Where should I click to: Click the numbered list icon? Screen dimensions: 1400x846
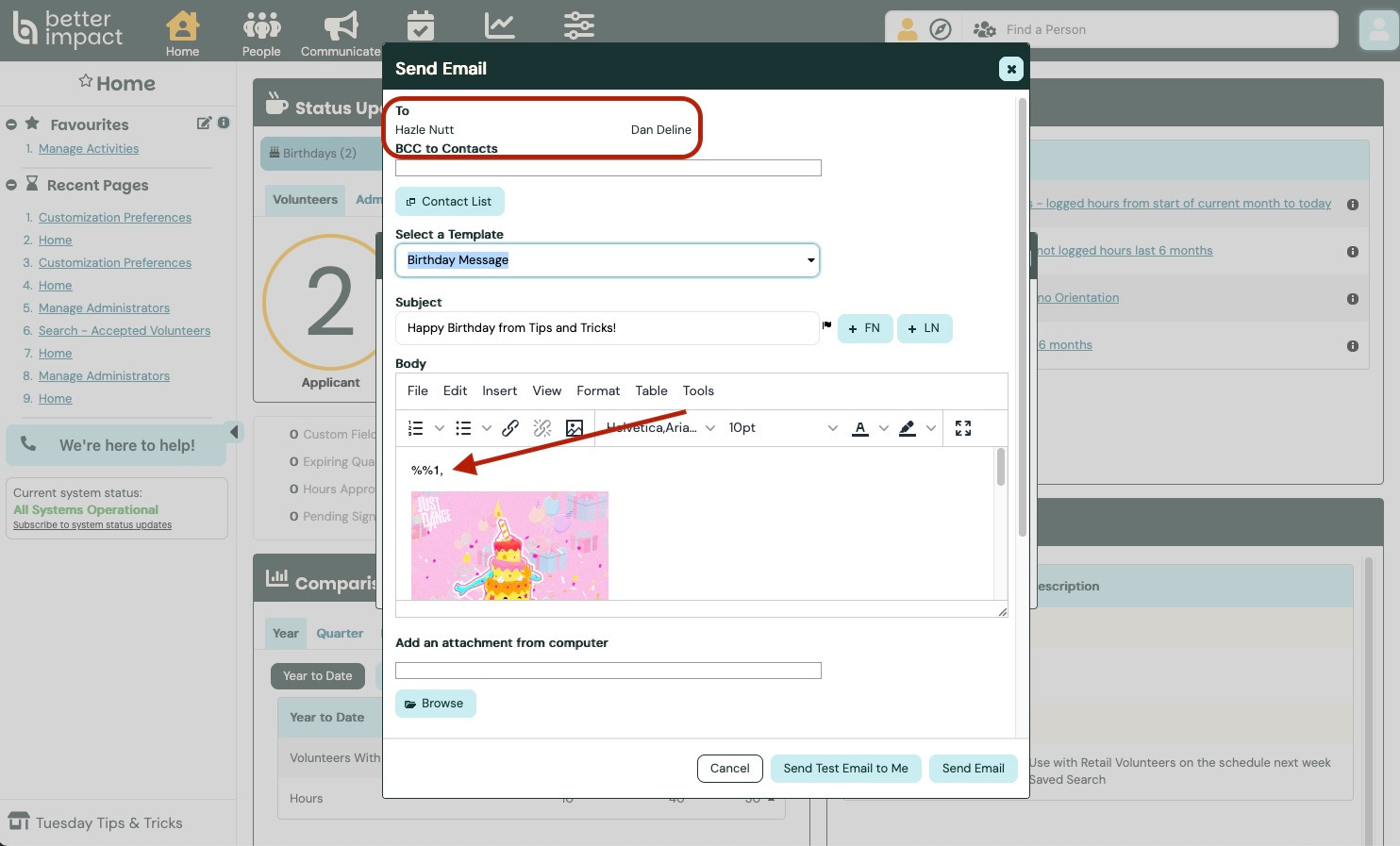[x=415, y=428]
